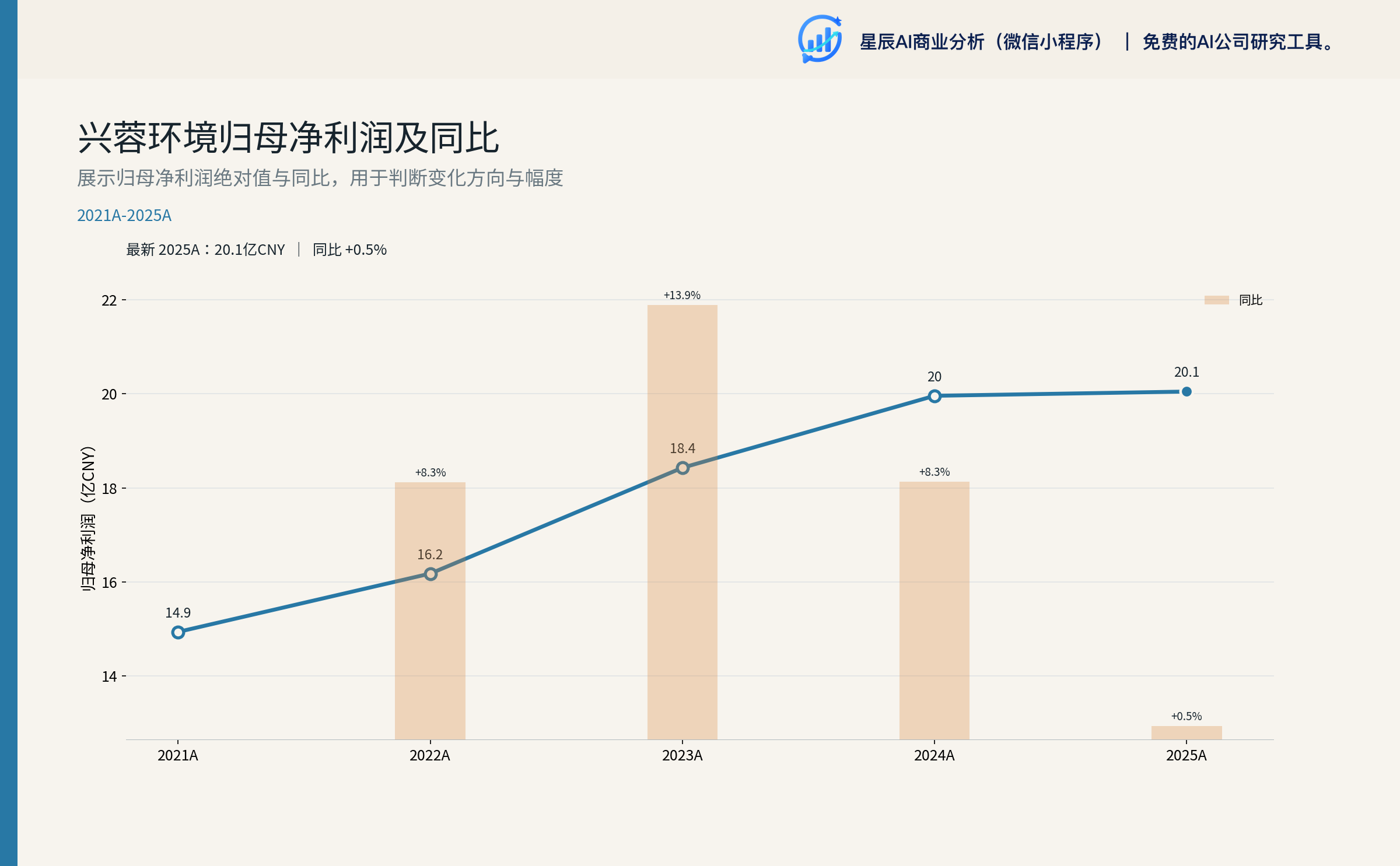Click the 16.2 value label
This screenshot has width=1400, height=866.
click(430, 555)
